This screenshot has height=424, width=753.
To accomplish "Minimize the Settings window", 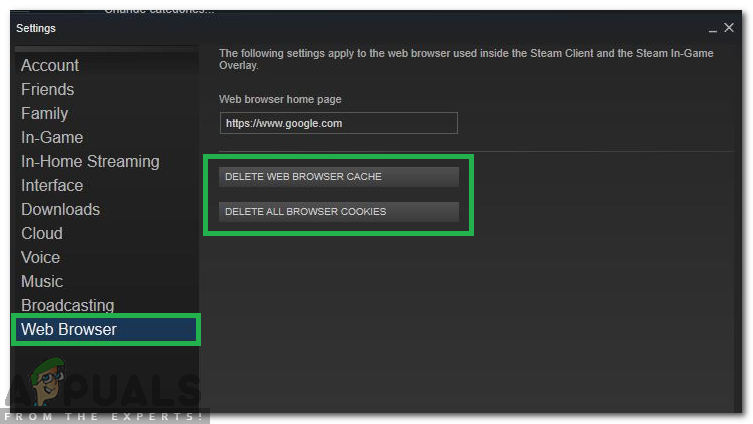I will point(713,29).
